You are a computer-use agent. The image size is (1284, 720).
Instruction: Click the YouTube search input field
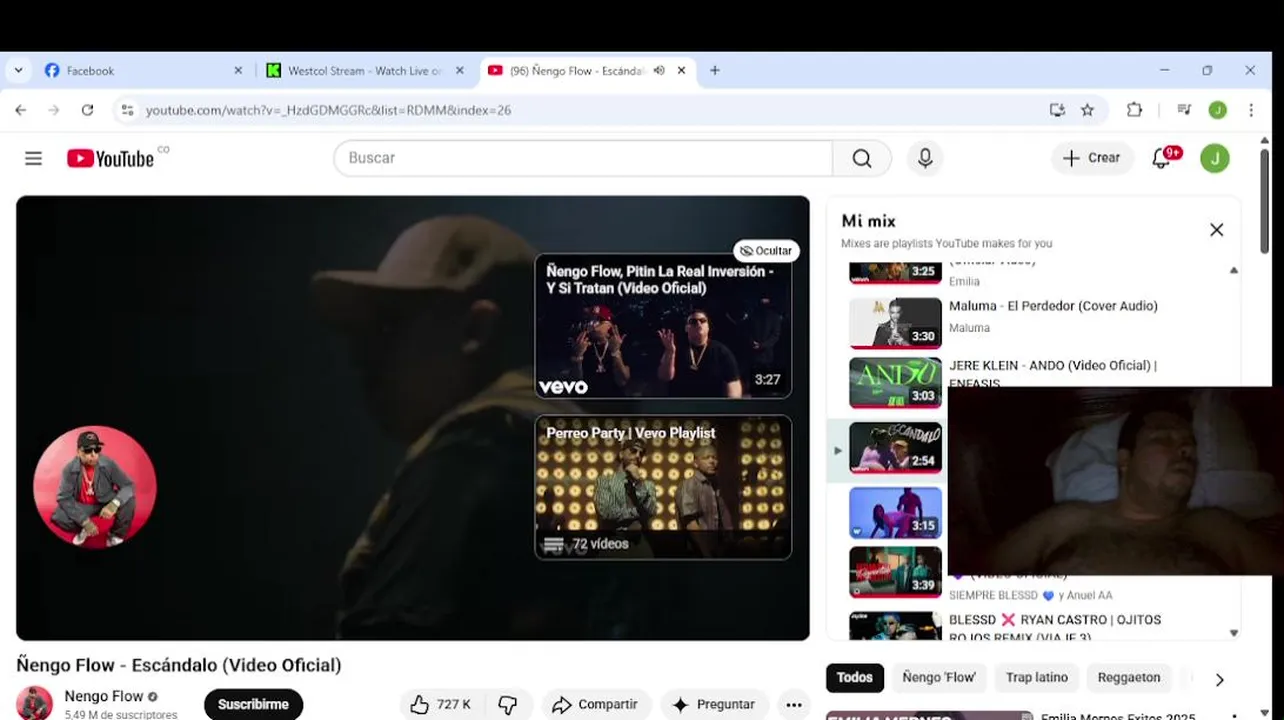[x=583, y=158]
